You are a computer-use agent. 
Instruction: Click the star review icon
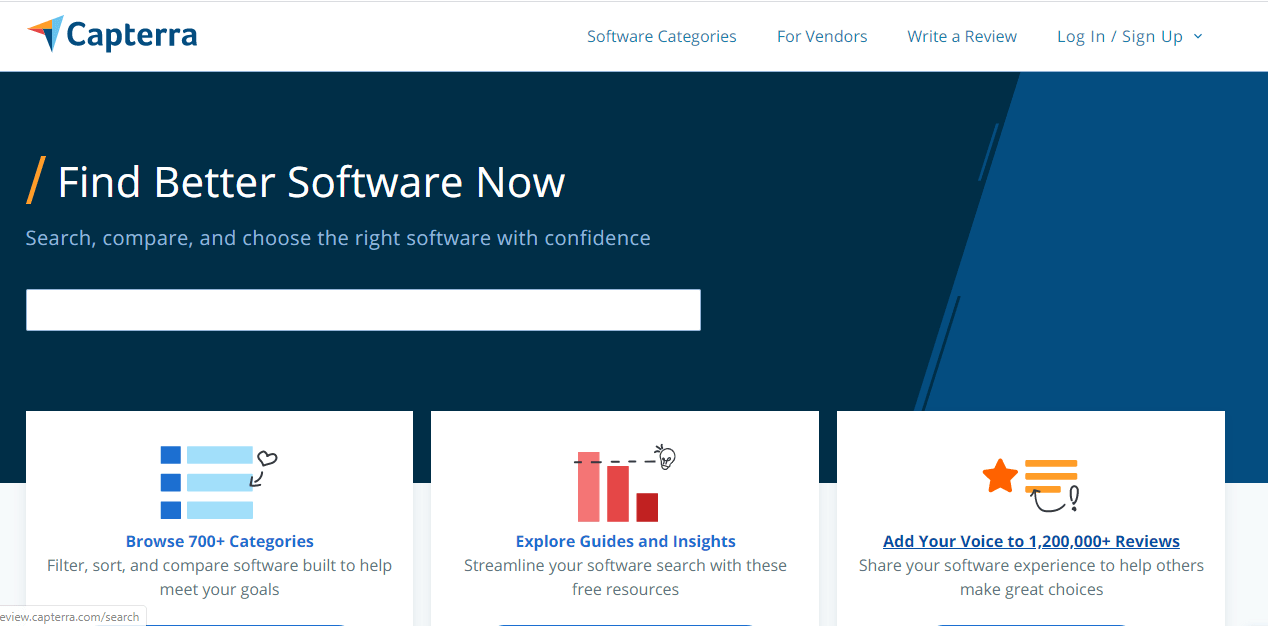point(1031,484)
